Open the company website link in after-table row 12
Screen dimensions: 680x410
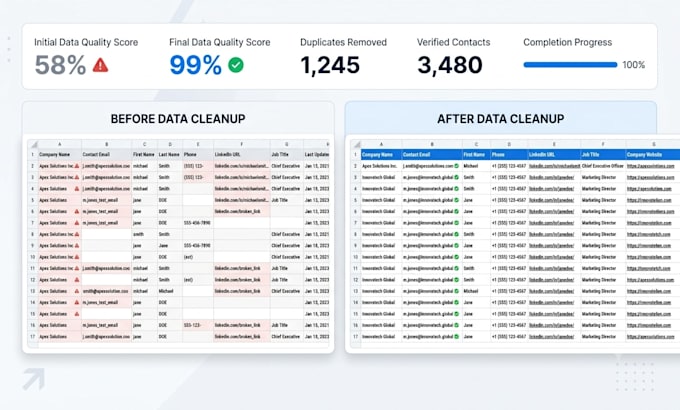tap(651, 280)
